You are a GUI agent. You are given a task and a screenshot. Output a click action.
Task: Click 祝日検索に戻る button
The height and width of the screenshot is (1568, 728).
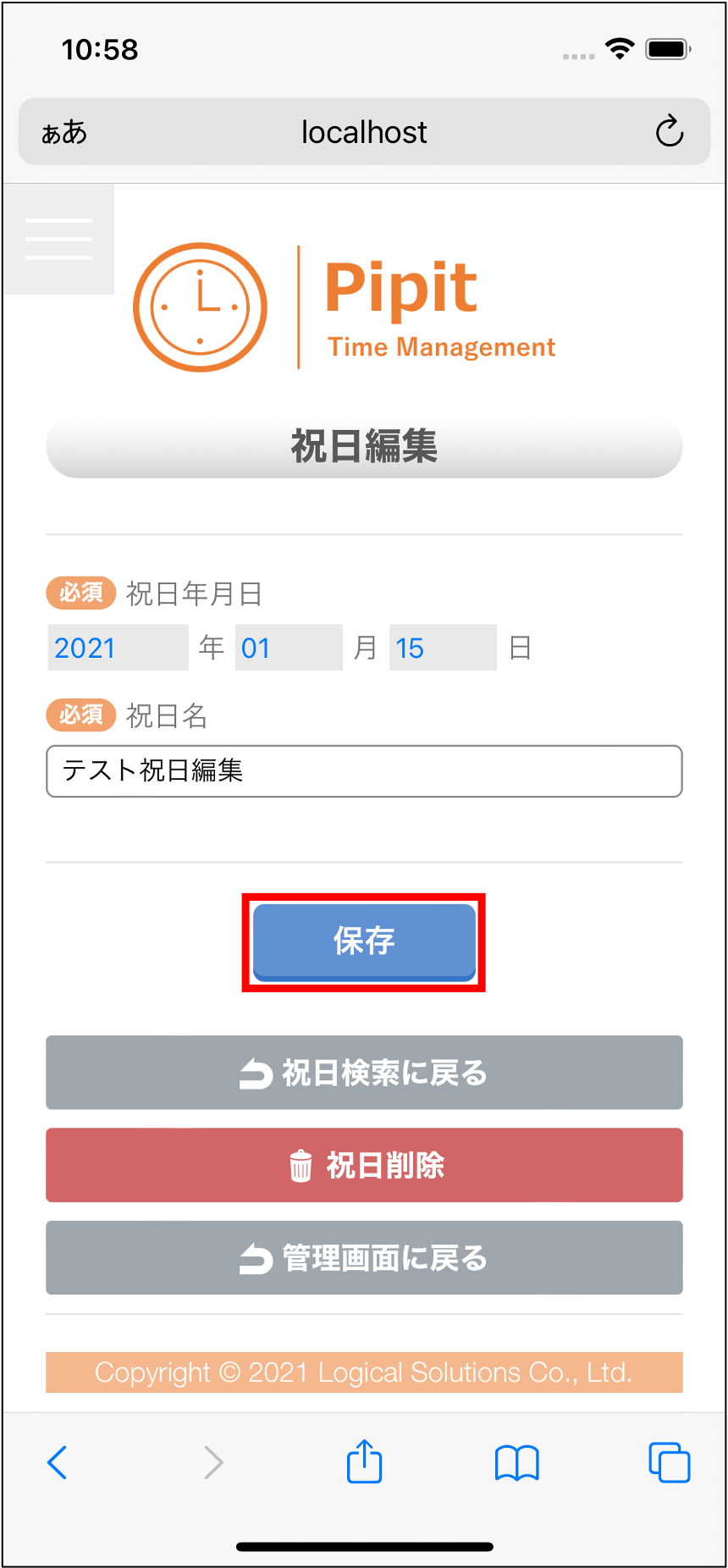tap(364, 1073)
